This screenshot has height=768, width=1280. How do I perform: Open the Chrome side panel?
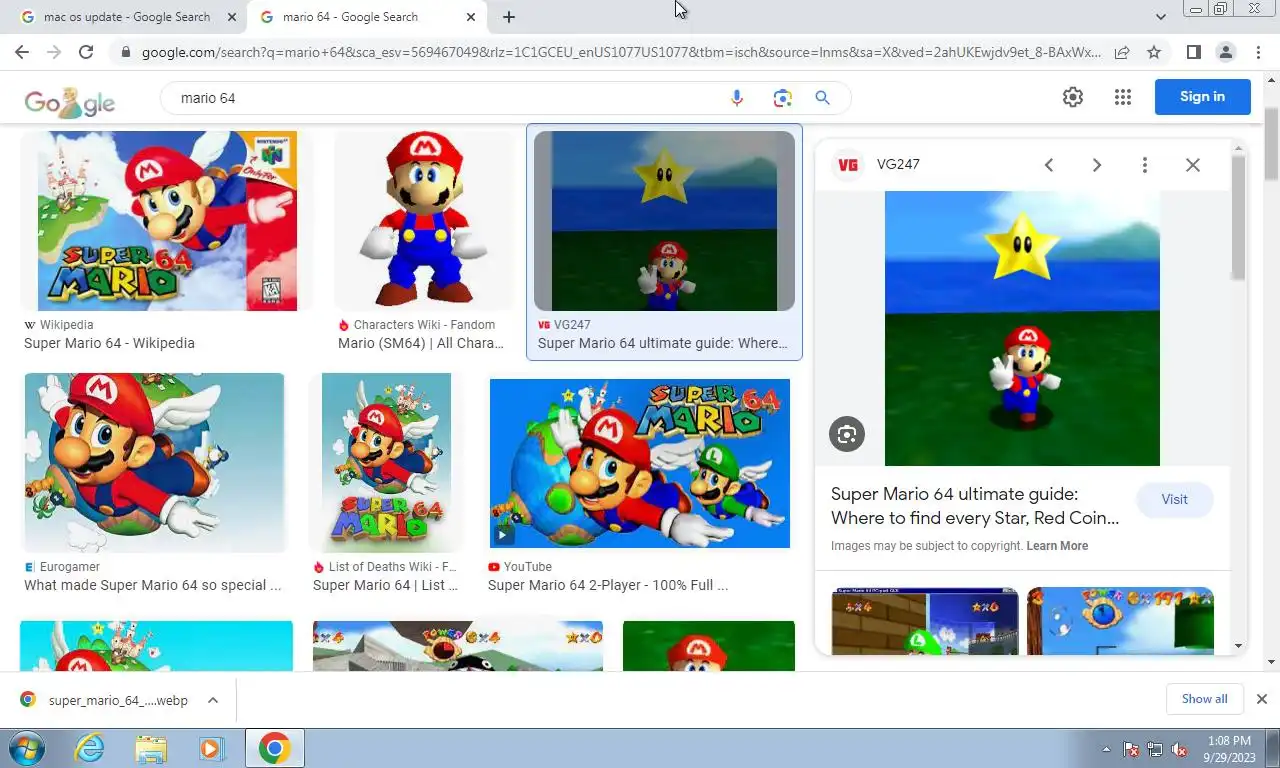(x=1193, y=52)
